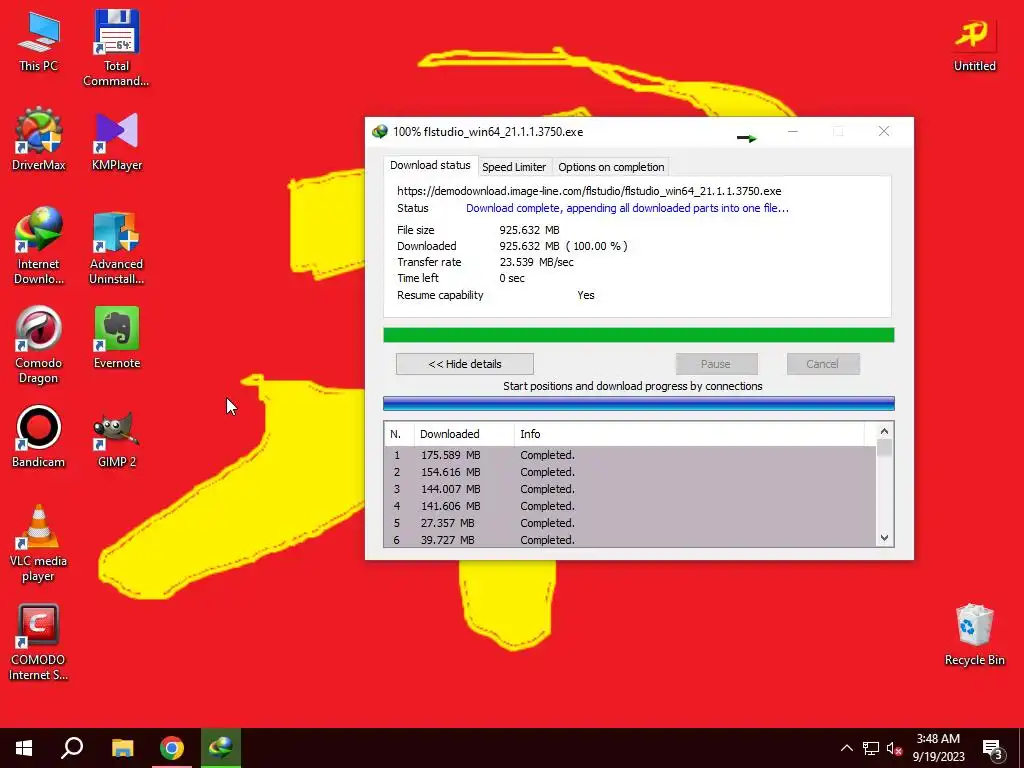Select connection row 3 with 144.007 MB
Viewport: 1024px width, 768px height.
pos(630,488)
